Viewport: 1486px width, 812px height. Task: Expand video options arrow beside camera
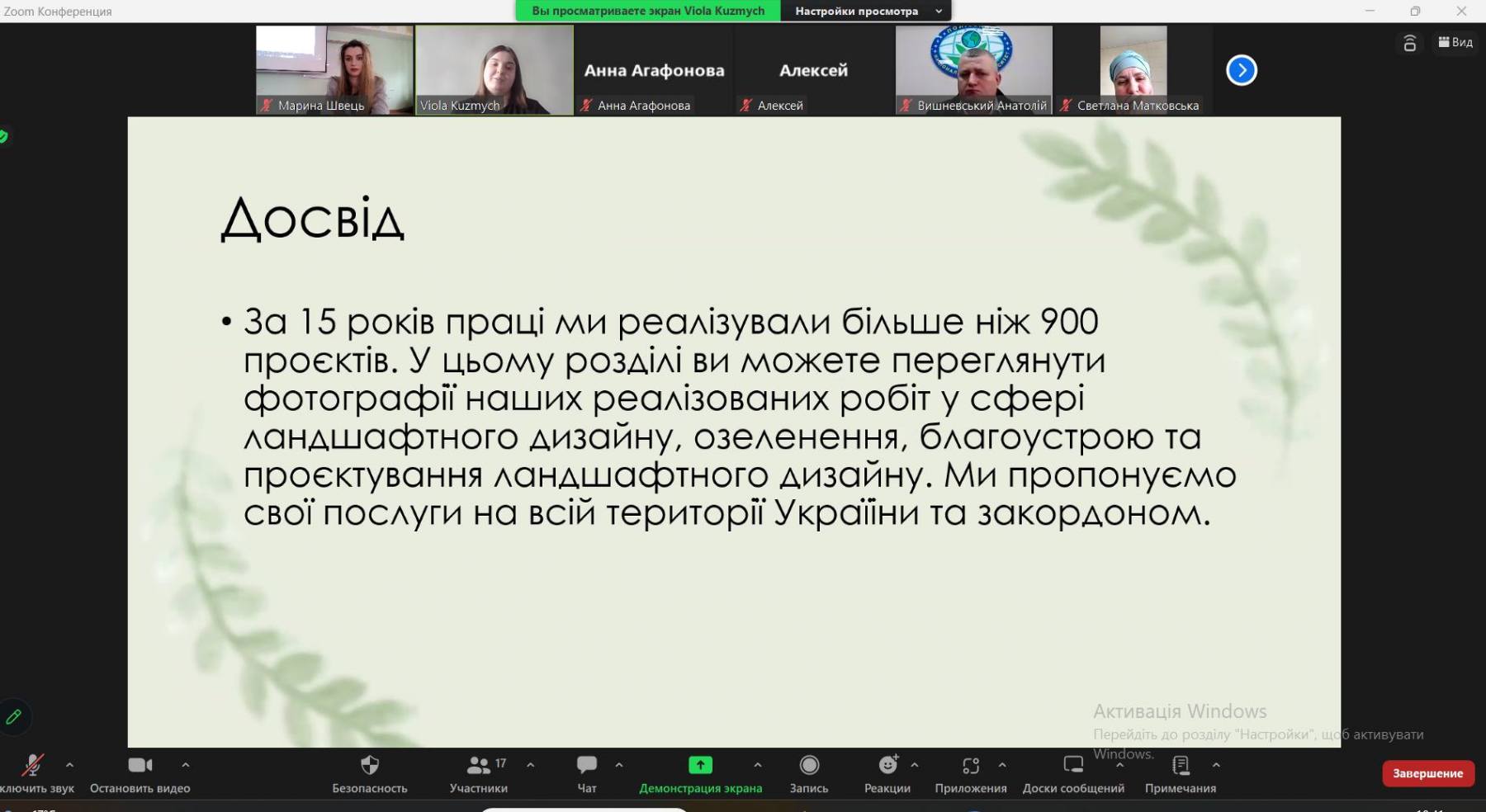[x=186, y=765]
